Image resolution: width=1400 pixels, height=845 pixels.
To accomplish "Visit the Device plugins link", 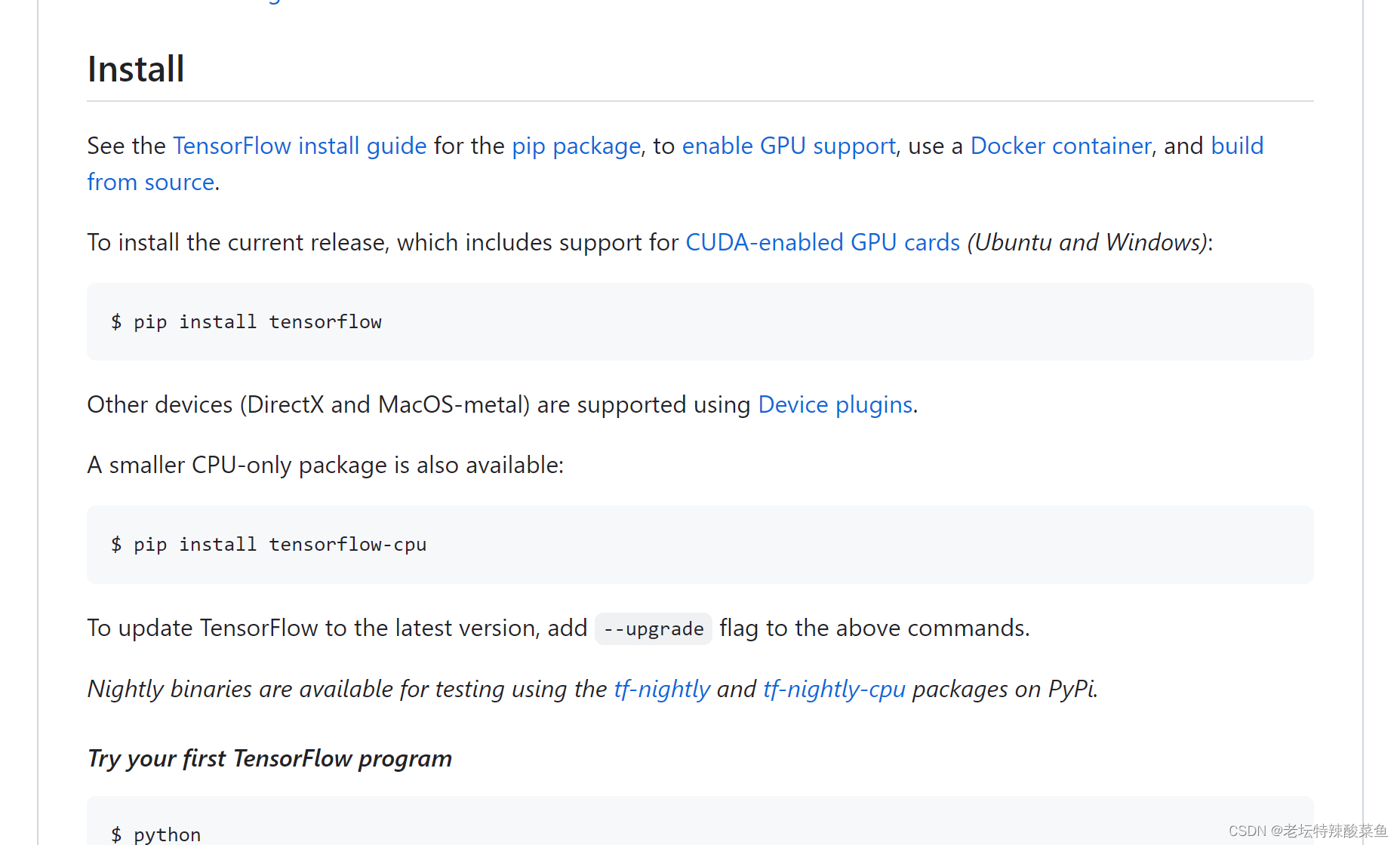I will click(835, 404).
